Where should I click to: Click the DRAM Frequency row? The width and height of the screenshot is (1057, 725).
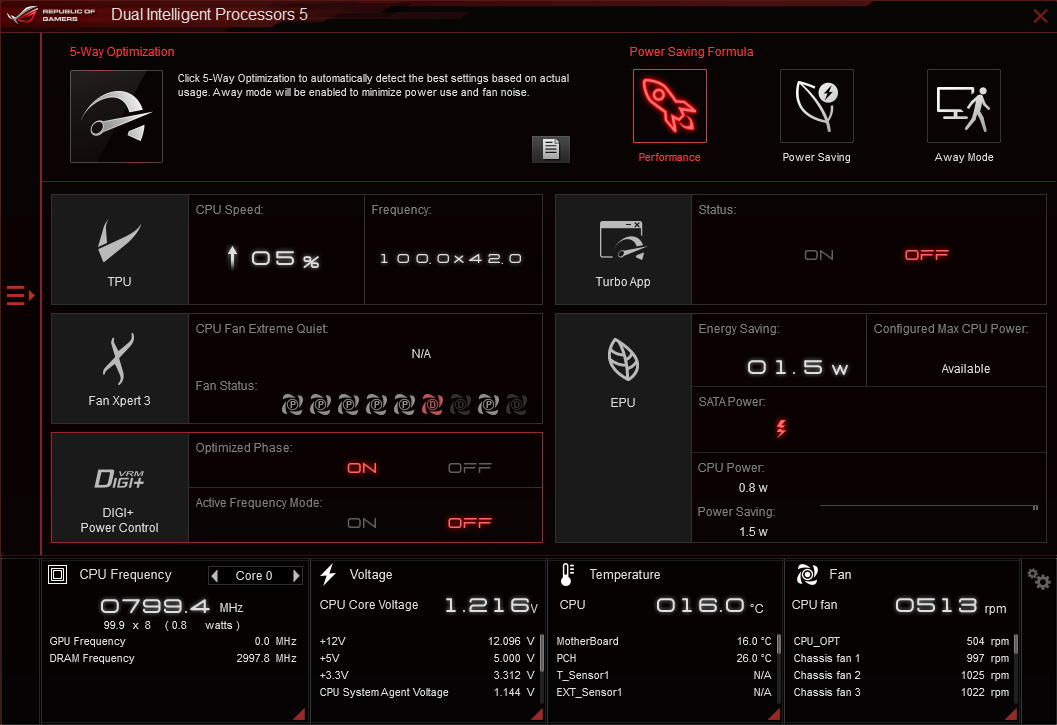173,658
